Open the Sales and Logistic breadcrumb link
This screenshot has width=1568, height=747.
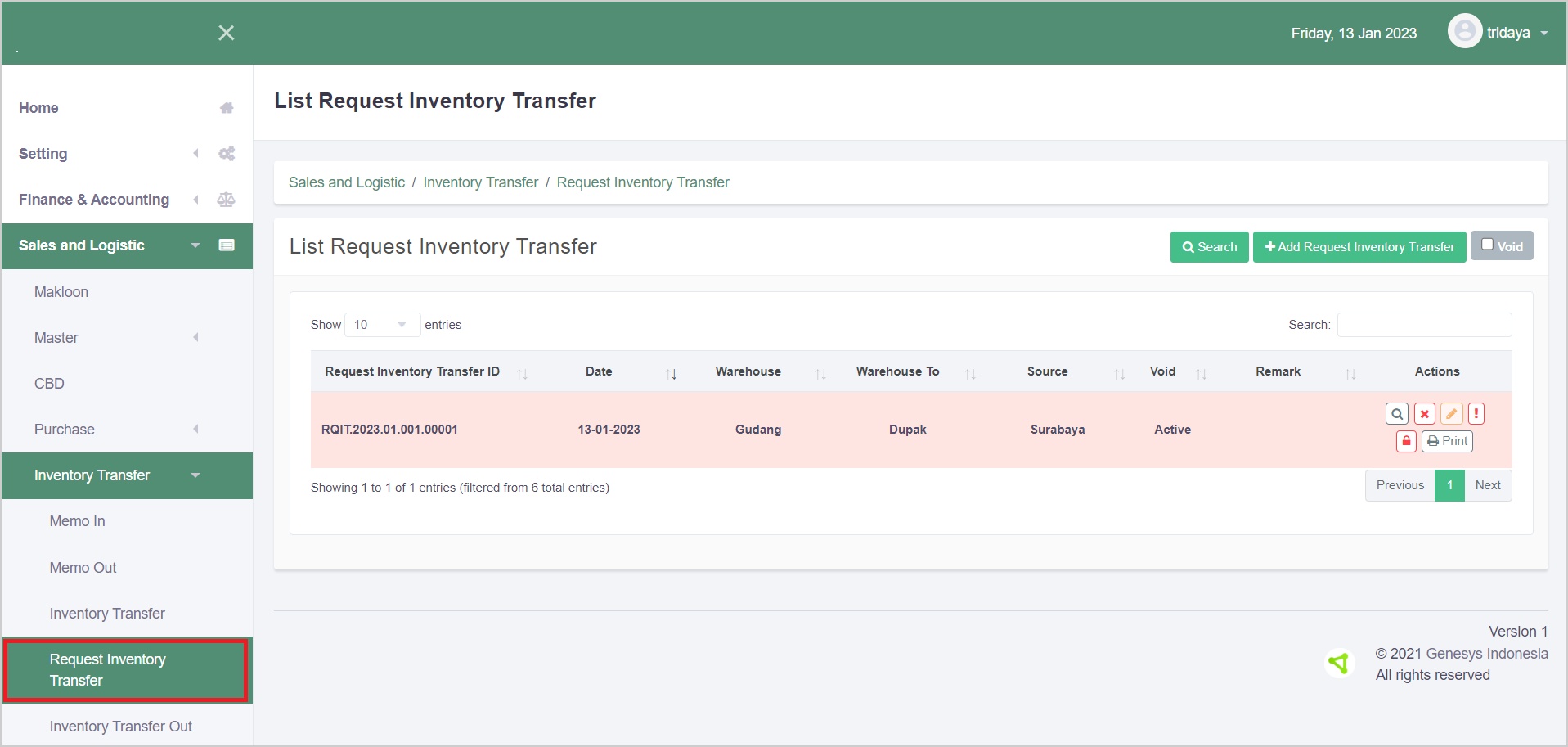click(346, 182)
